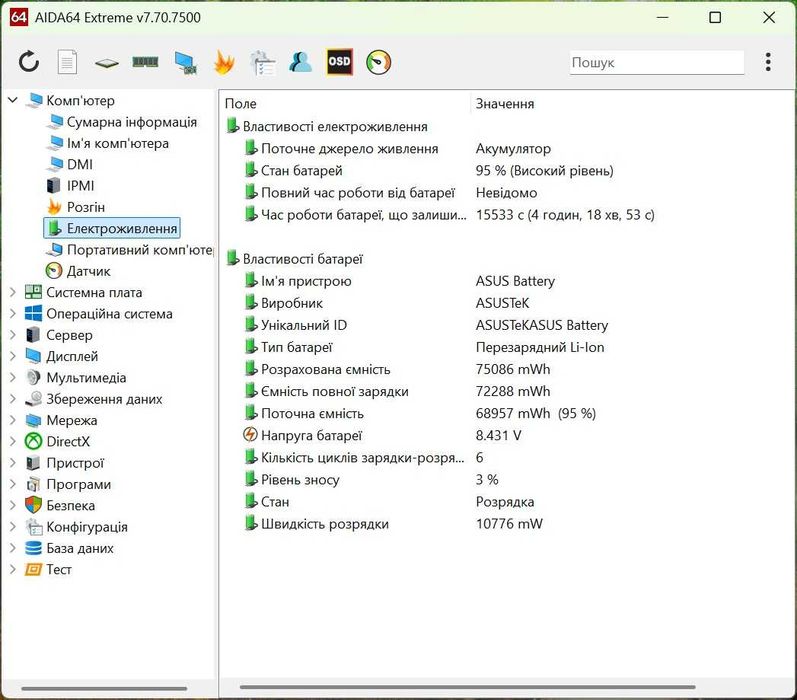797x700 pixels.
Task: Select Сумарна інформація in the tree
Action: coord(131,122)
